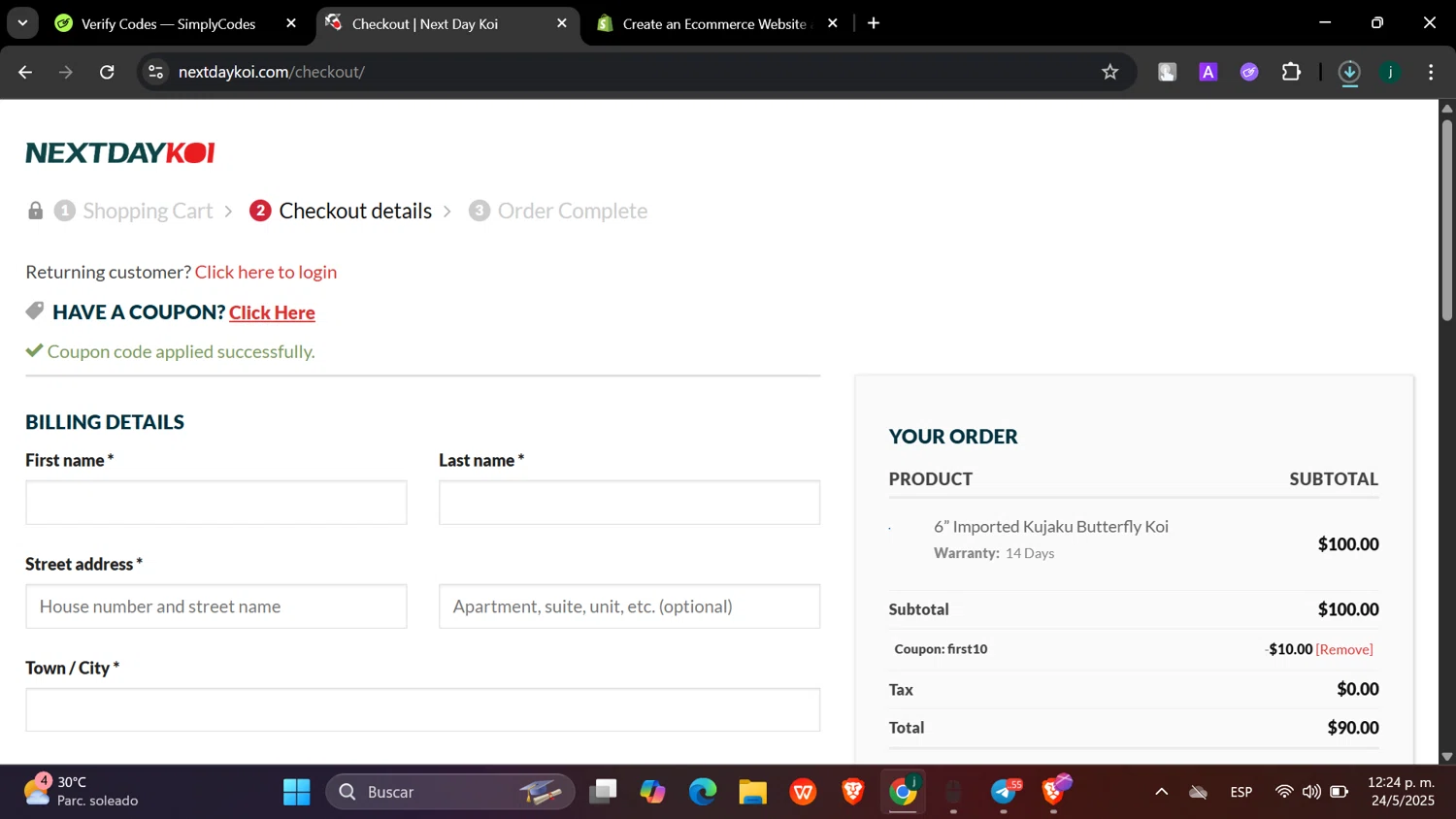Screen dimensions: 1456x819
Task: Click the browser forward arrow
Action: tap(66, 72)
